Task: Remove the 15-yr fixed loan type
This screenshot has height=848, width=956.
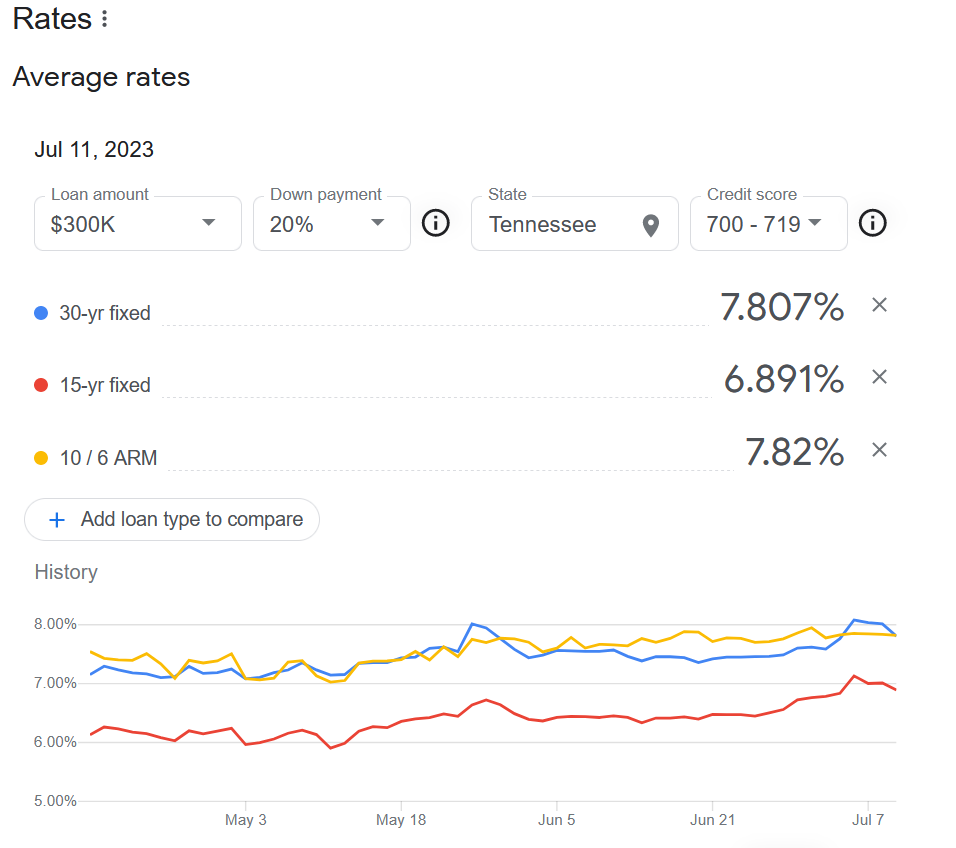Action: 879,377
